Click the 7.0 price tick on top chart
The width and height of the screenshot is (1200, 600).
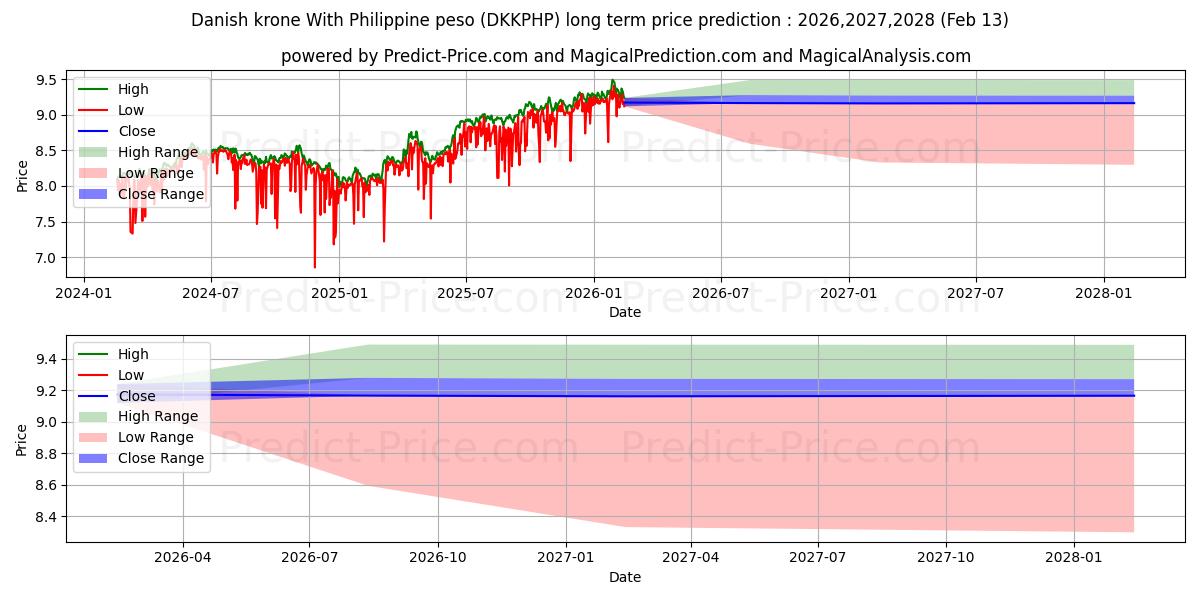(x=46, y=258)
